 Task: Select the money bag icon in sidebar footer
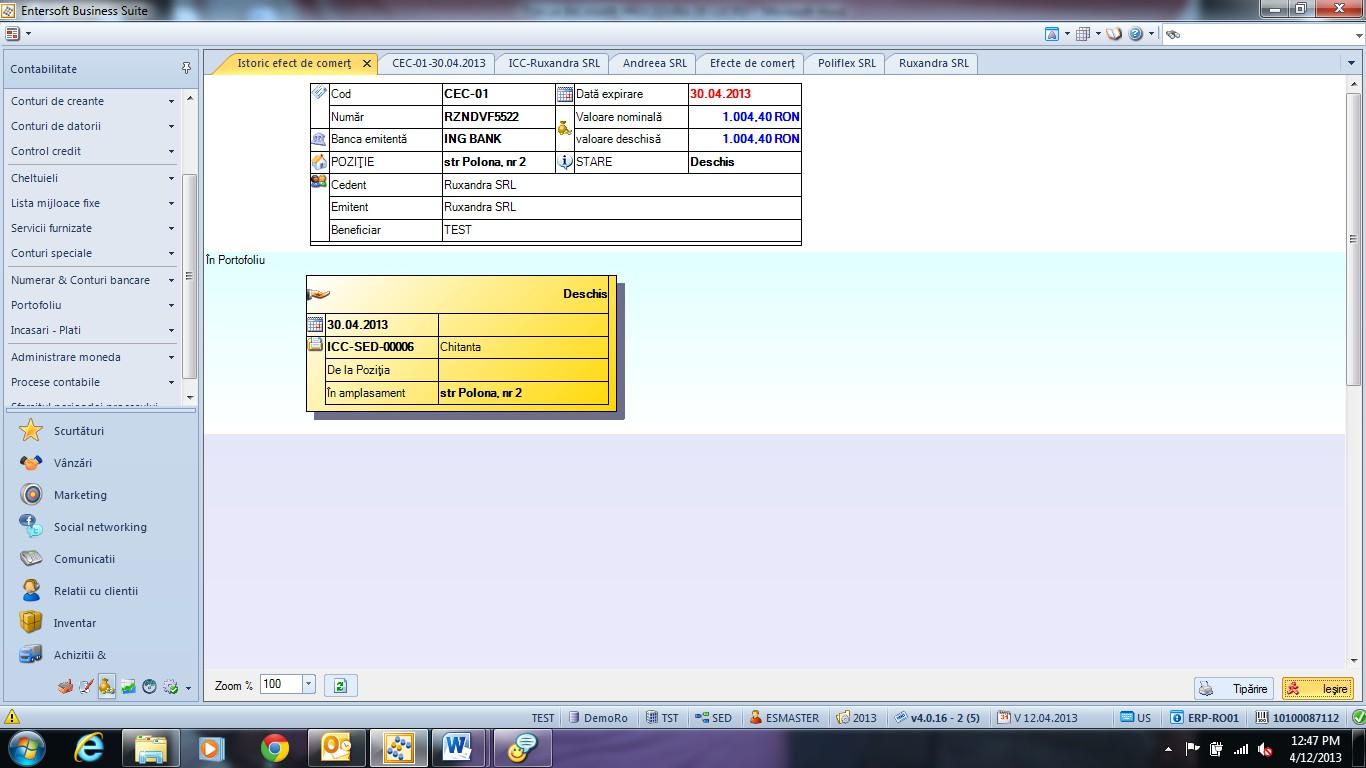pyautogui.click(x=107, y=687)
